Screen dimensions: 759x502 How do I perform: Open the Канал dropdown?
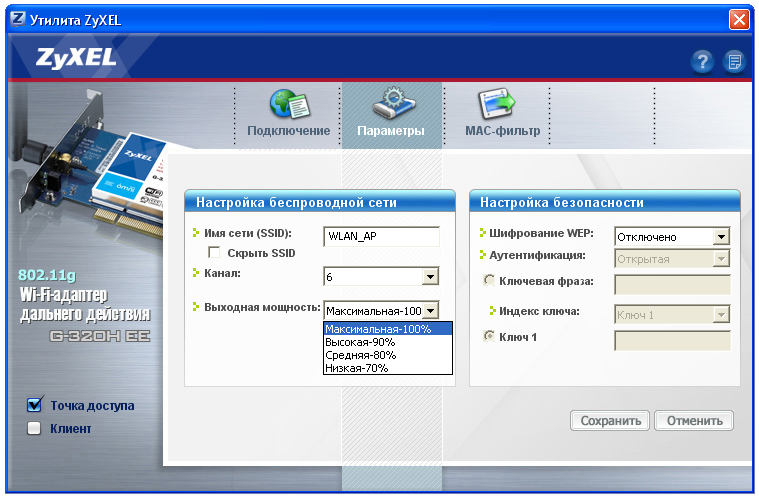430,276
